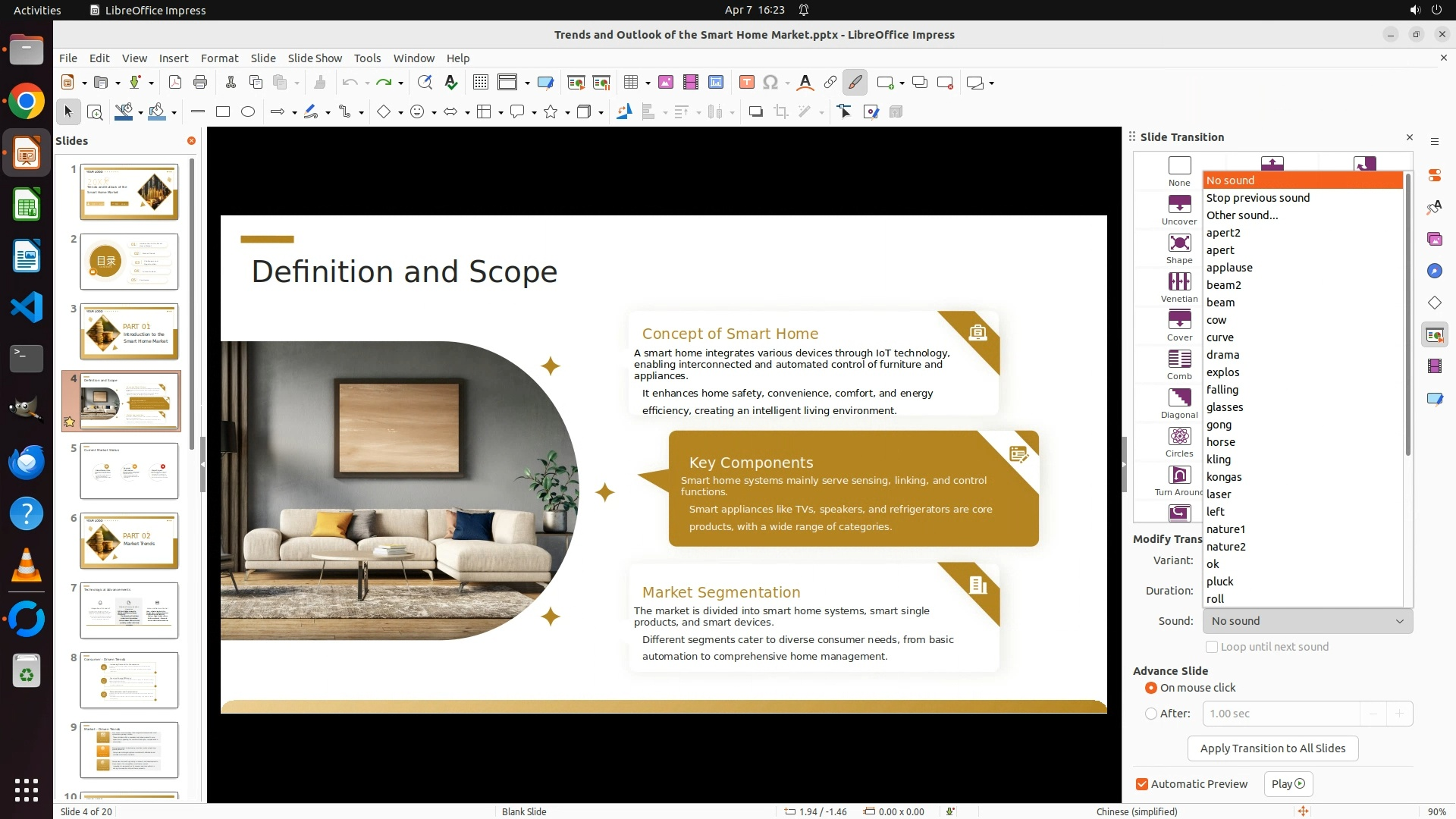
Task: Expand the Table toolbar dropdown arrow
Action: click(x=648, y=83)
